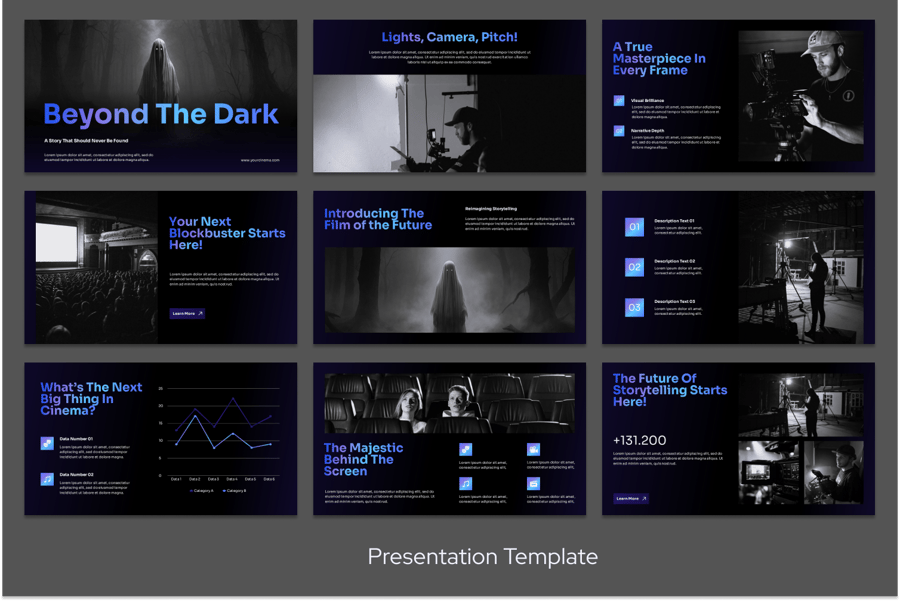900x601 pixels.
Task: Click the icon beside Narrative Depth
Action: (619, 131)
